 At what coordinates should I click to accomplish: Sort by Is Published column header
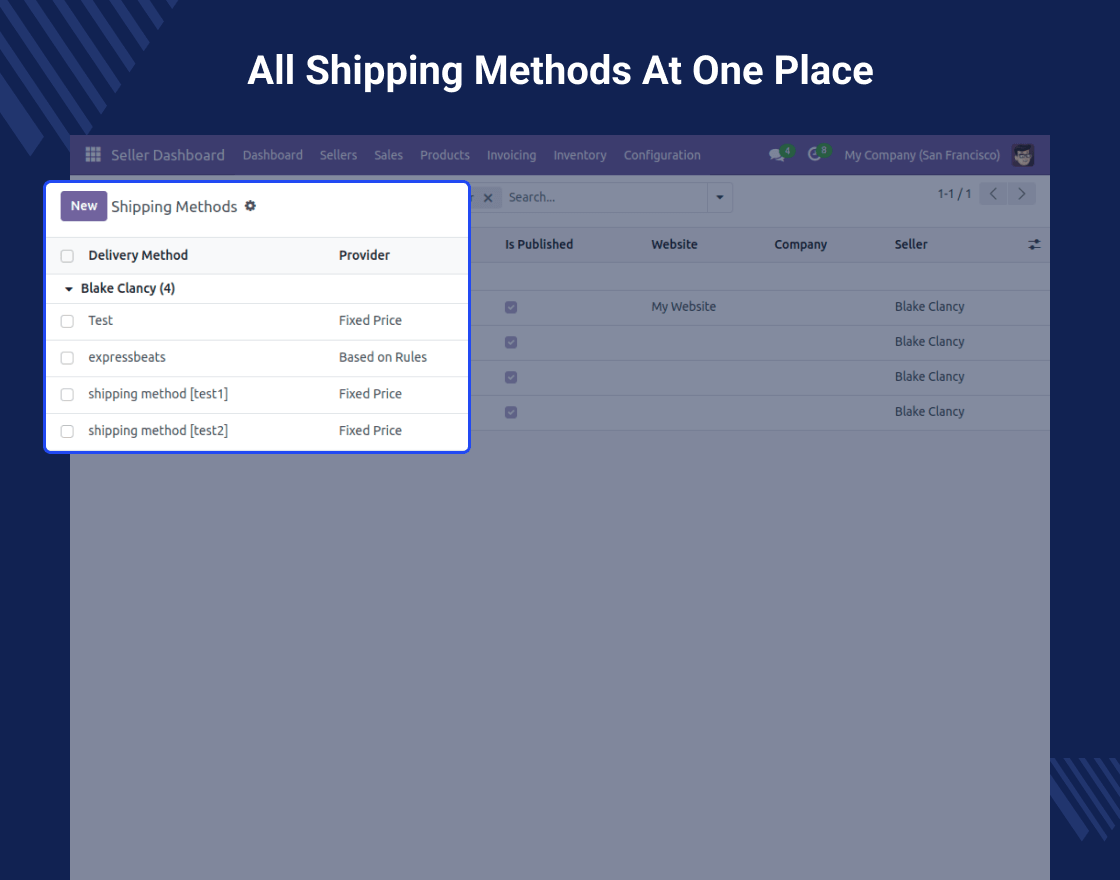click(539, 244)
